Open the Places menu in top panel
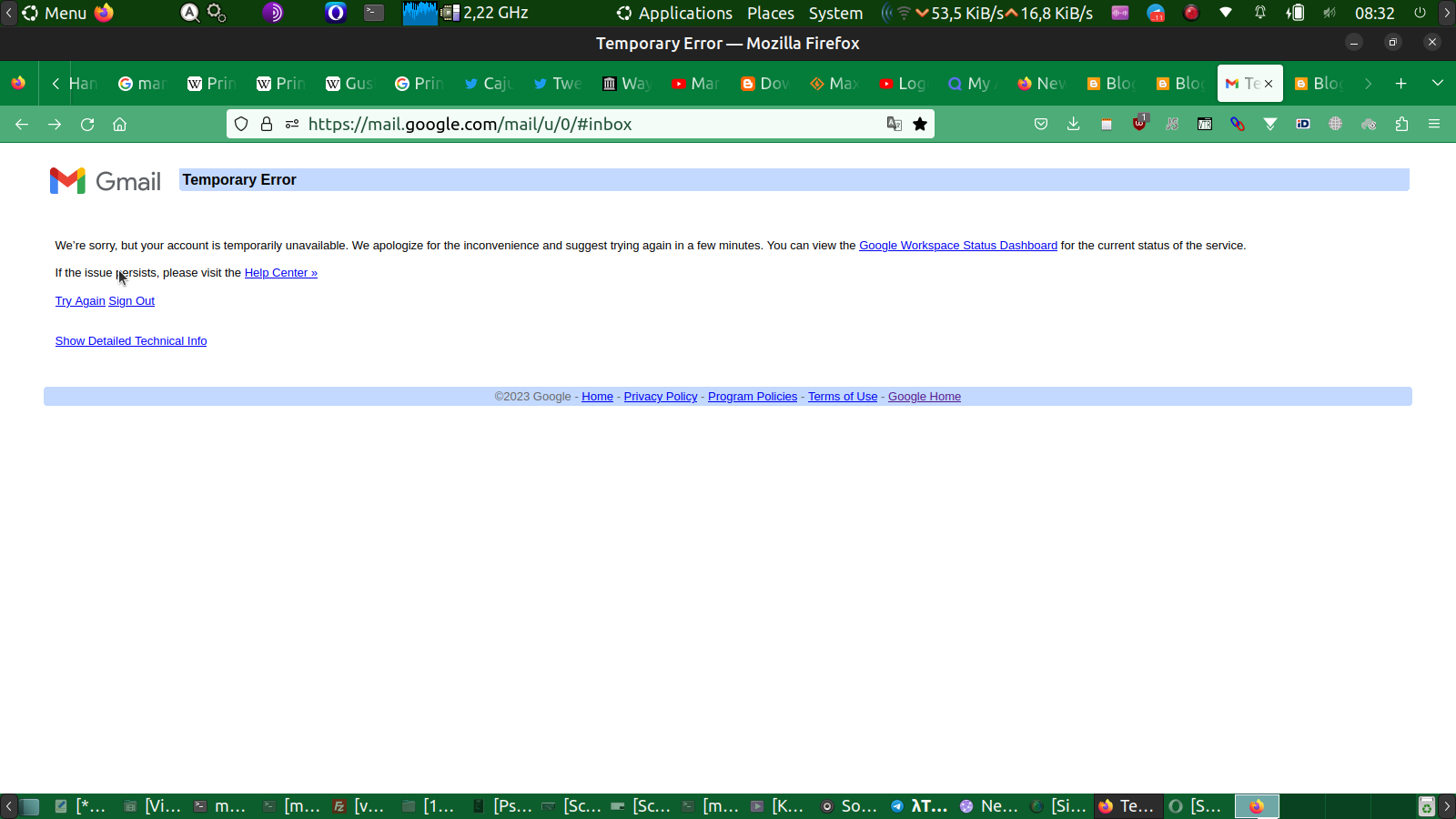Screen dimensions: 1456x819 770,14
